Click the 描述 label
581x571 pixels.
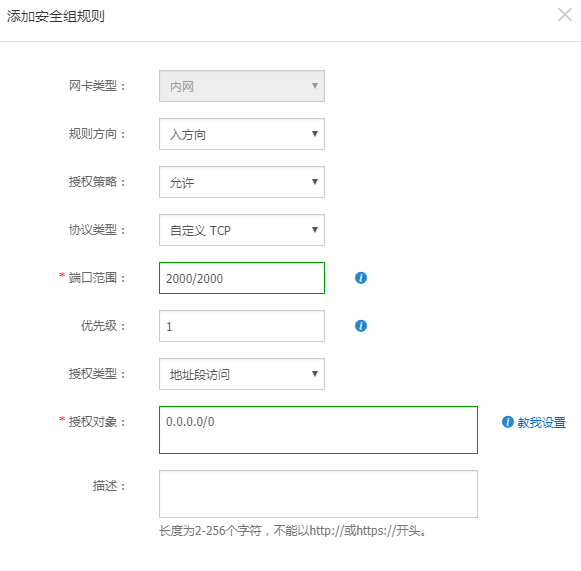pos(109,485)
